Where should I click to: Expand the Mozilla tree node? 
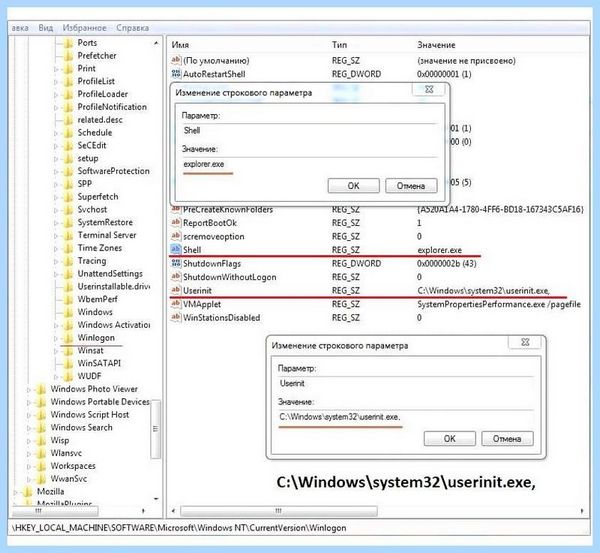click(15, 493)
